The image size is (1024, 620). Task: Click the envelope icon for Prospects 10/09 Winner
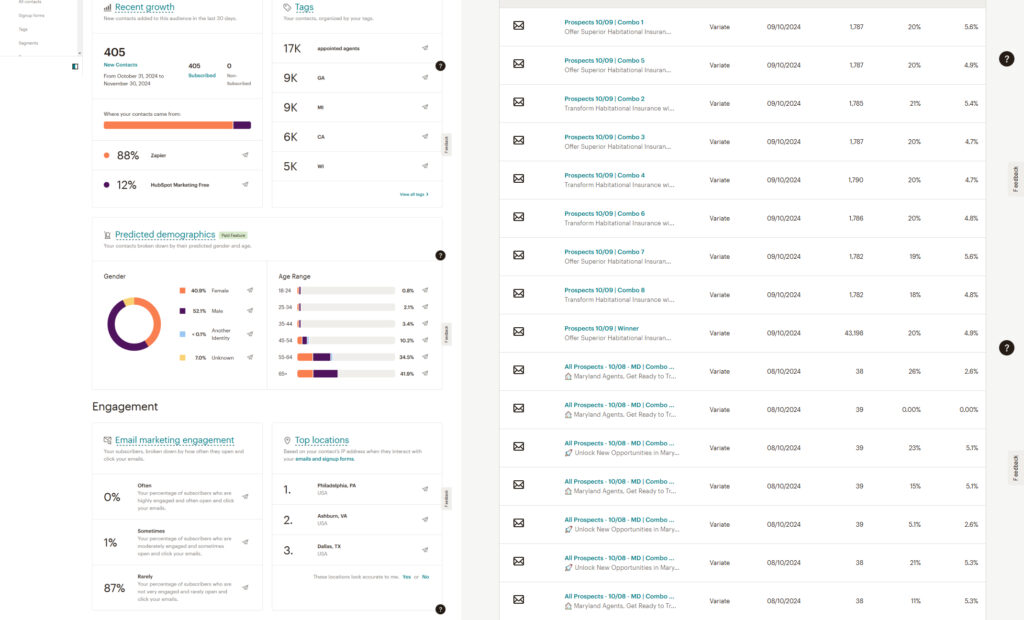[x=519, y=332]
